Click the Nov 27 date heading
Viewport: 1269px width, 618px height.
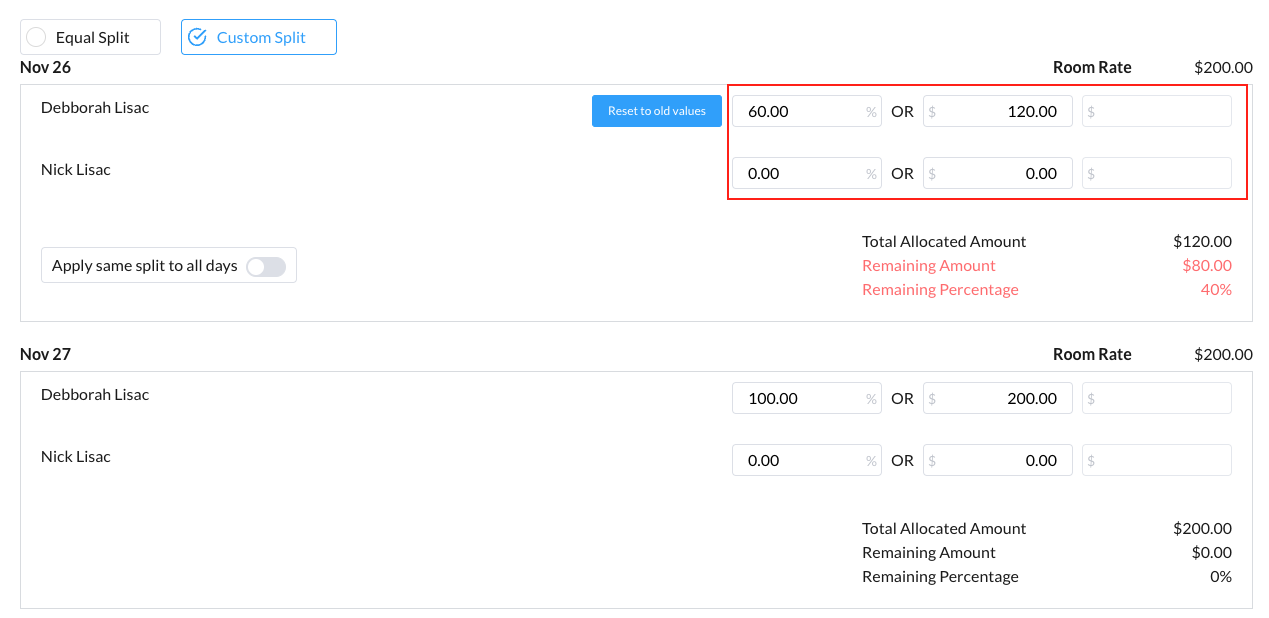(45, 354)
